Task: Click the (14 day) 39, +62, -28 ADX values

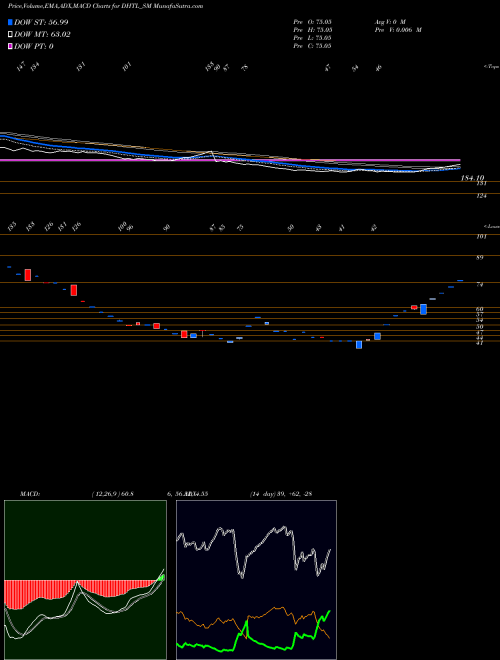Action: [281, 494]
